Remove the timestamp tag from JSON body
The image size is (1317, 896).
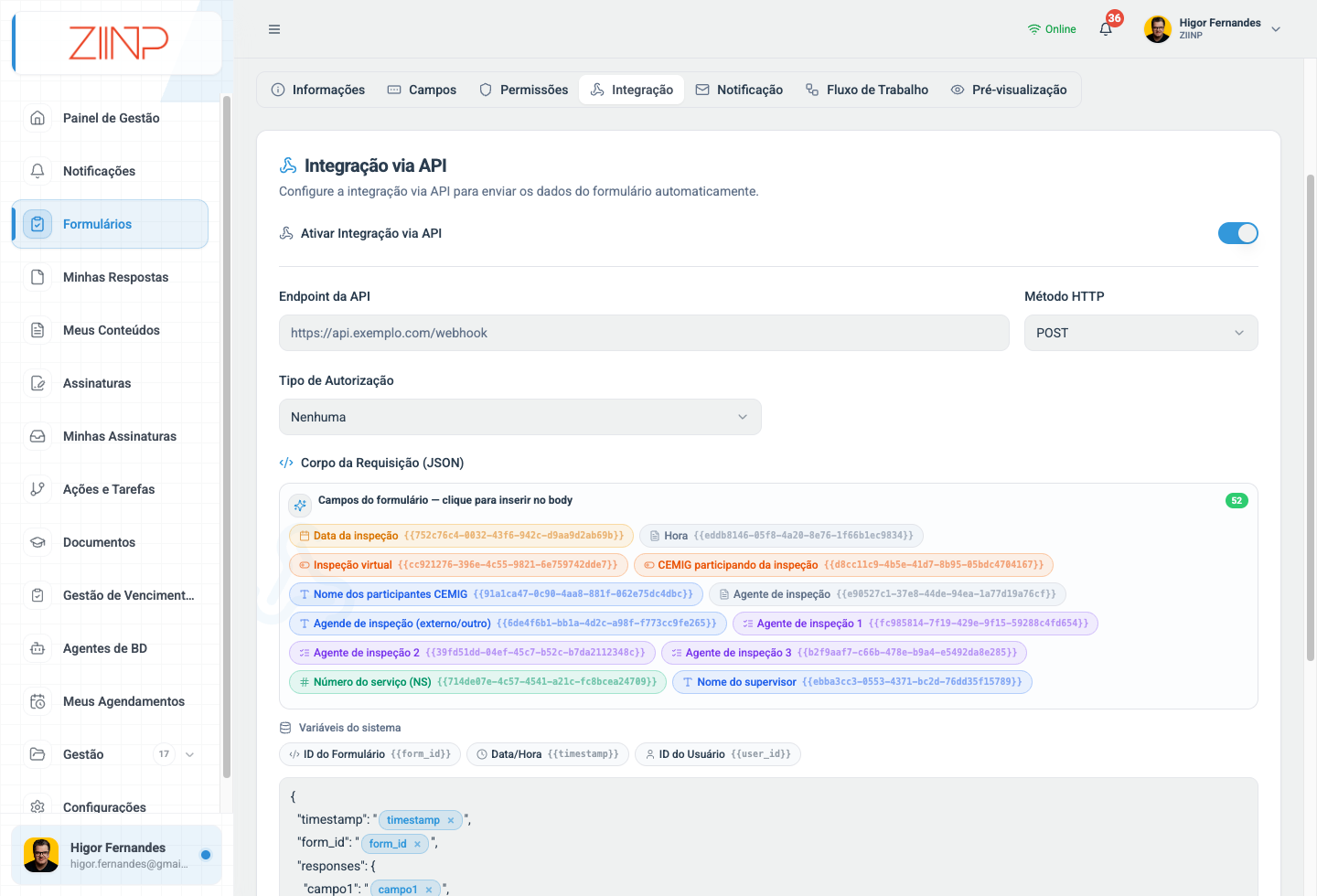(x=451, y=820)
